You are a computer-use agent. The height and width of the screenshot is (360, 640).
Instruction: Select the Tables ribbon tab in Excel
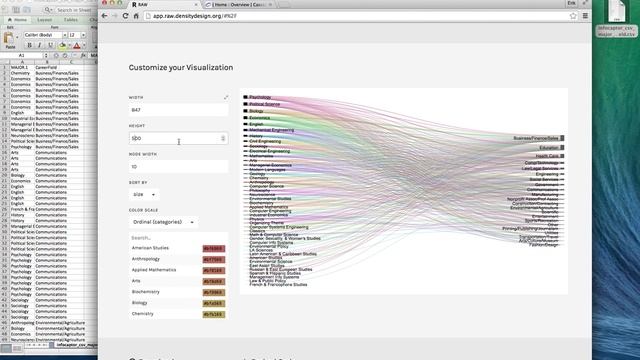pyautogui.click(x=71, y=20)
